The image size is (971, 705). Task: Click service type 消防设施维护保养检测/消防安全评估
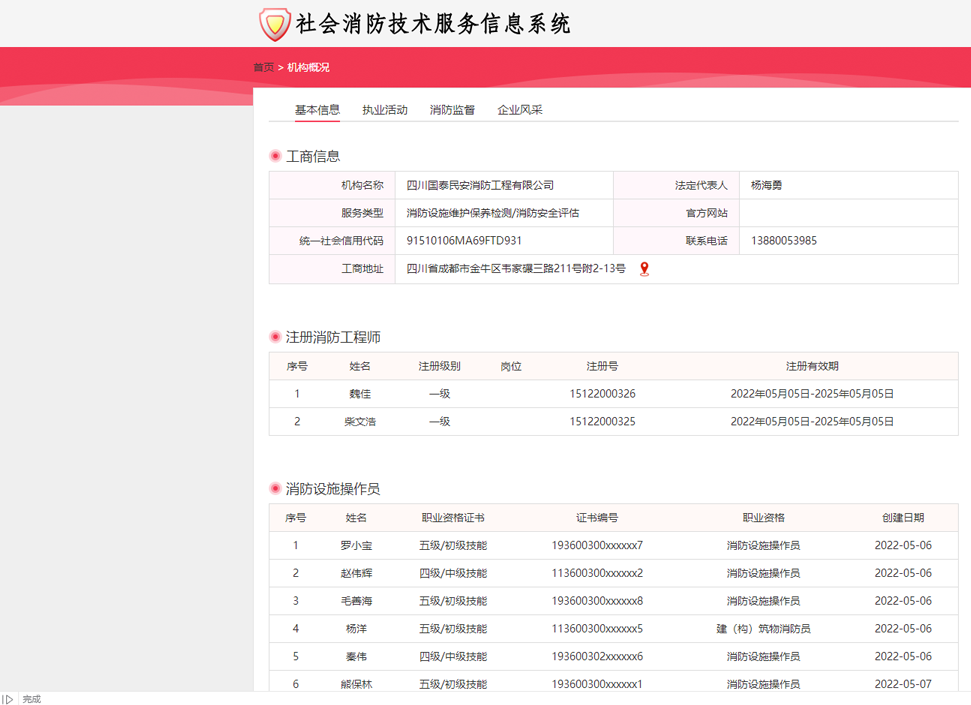pyautogui.click(x=493, y=213)
